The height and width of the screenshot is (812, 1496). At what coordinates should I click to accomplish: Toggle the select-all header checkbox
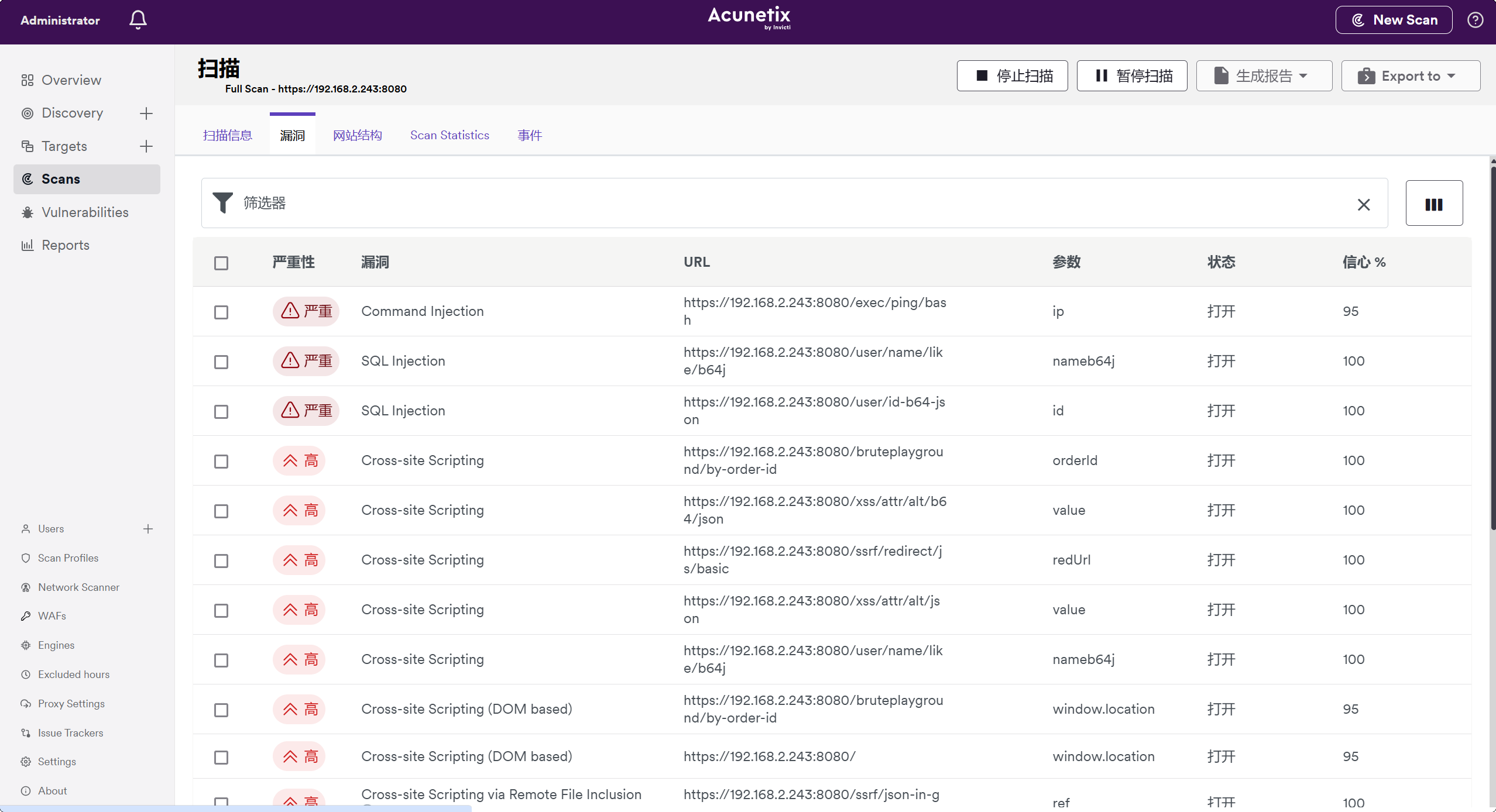[221, 263]
